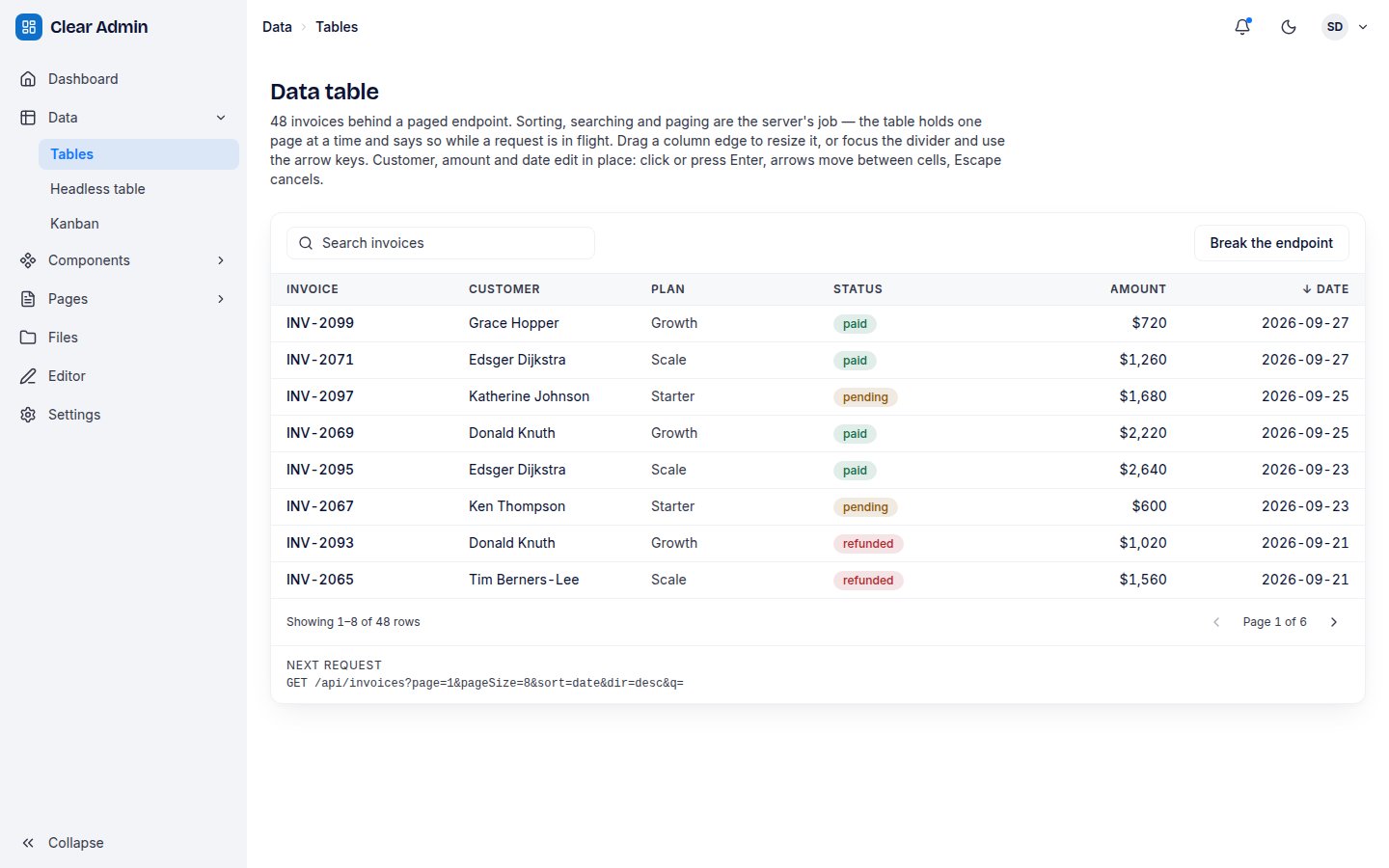This screenshot has width=1389, height=868.
Task: Click the Search invoices field
Action: tap(441, 243)
